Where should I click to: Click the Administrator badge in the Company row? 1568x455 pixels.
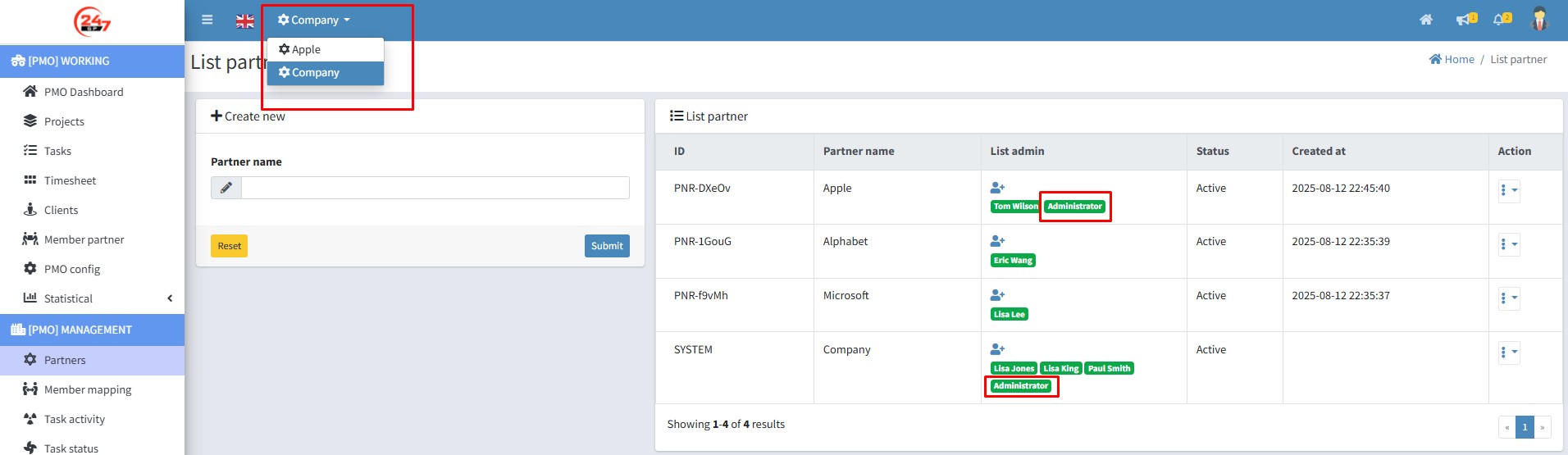click(1021, 386)
